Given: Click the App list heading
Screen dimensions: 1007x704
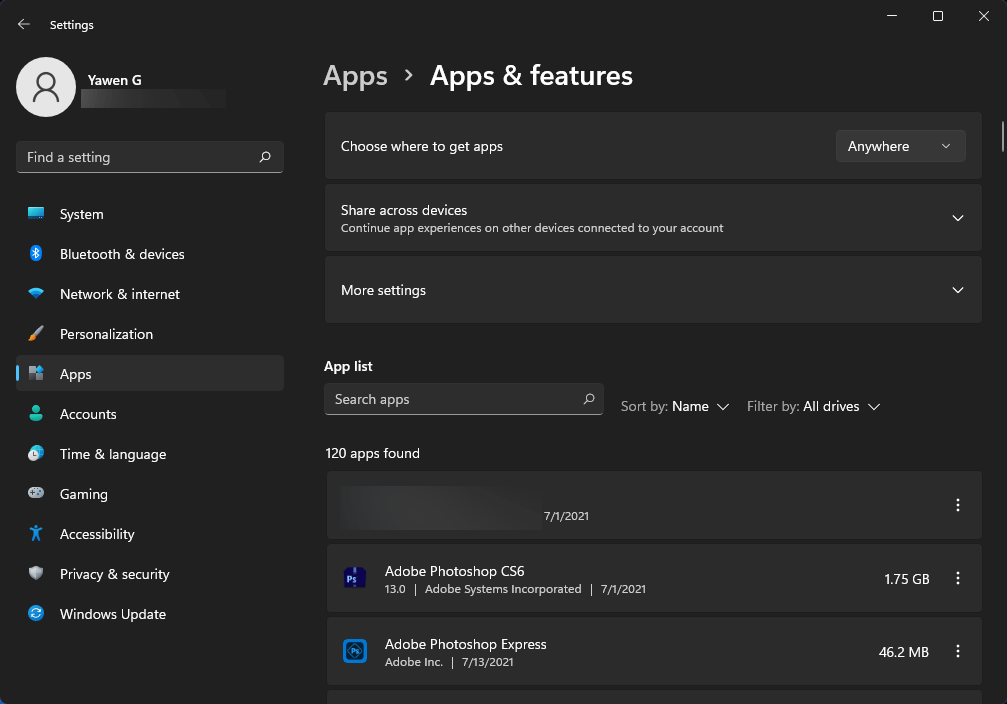Looking at the screenshot, I should click(x=348, y=366).
